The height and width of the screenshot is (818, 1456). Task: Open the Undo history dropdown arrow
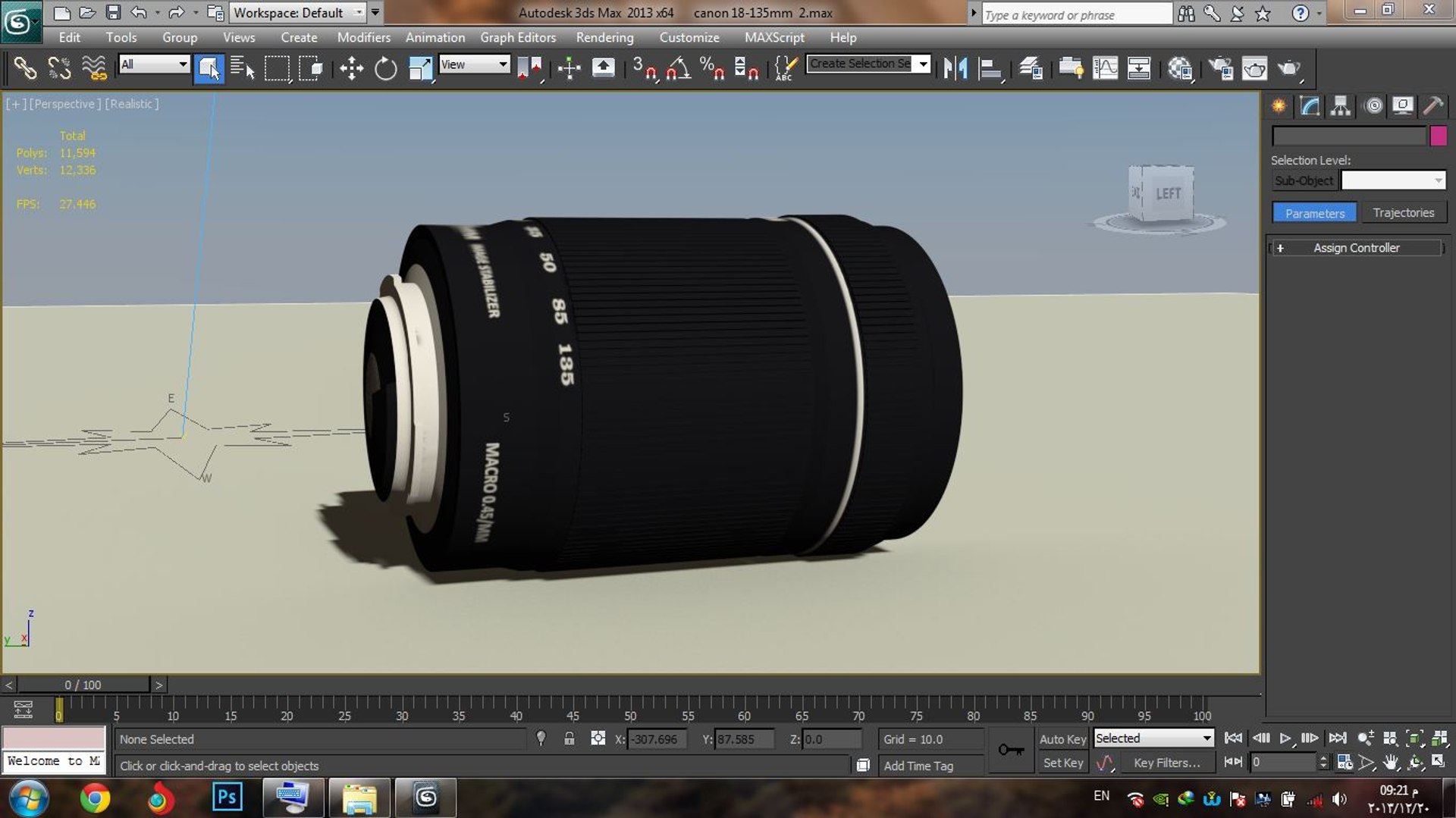point(157,13)
